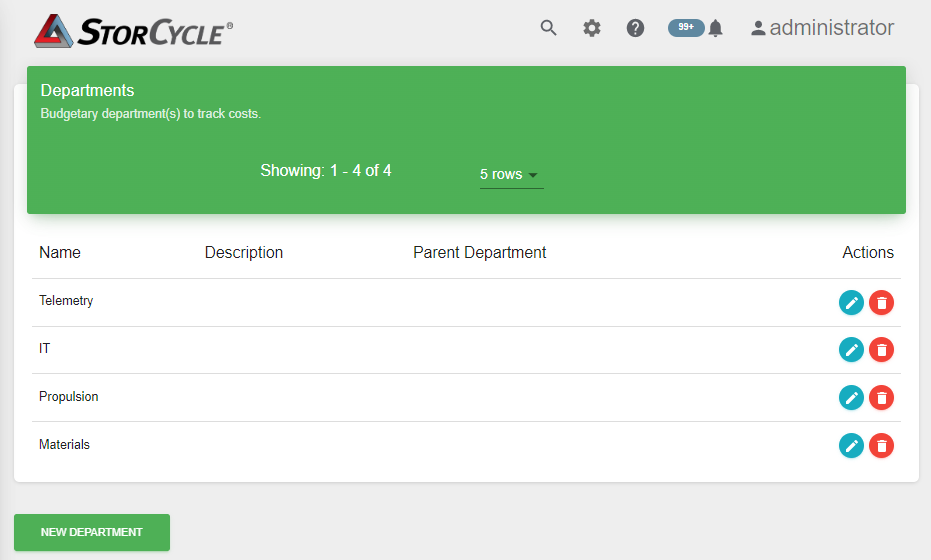This screenshot has height=560, width=931.
Task: Edit the IT department
Action: 851,350
